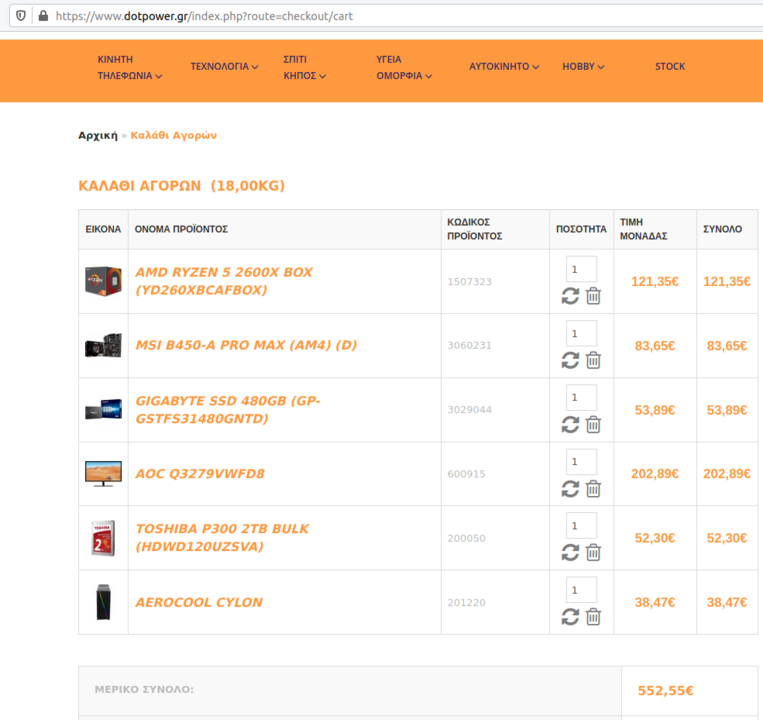Click the AOC monitor thumbnail
Screen dimensions: 763x720
click(x=103, y=474)
